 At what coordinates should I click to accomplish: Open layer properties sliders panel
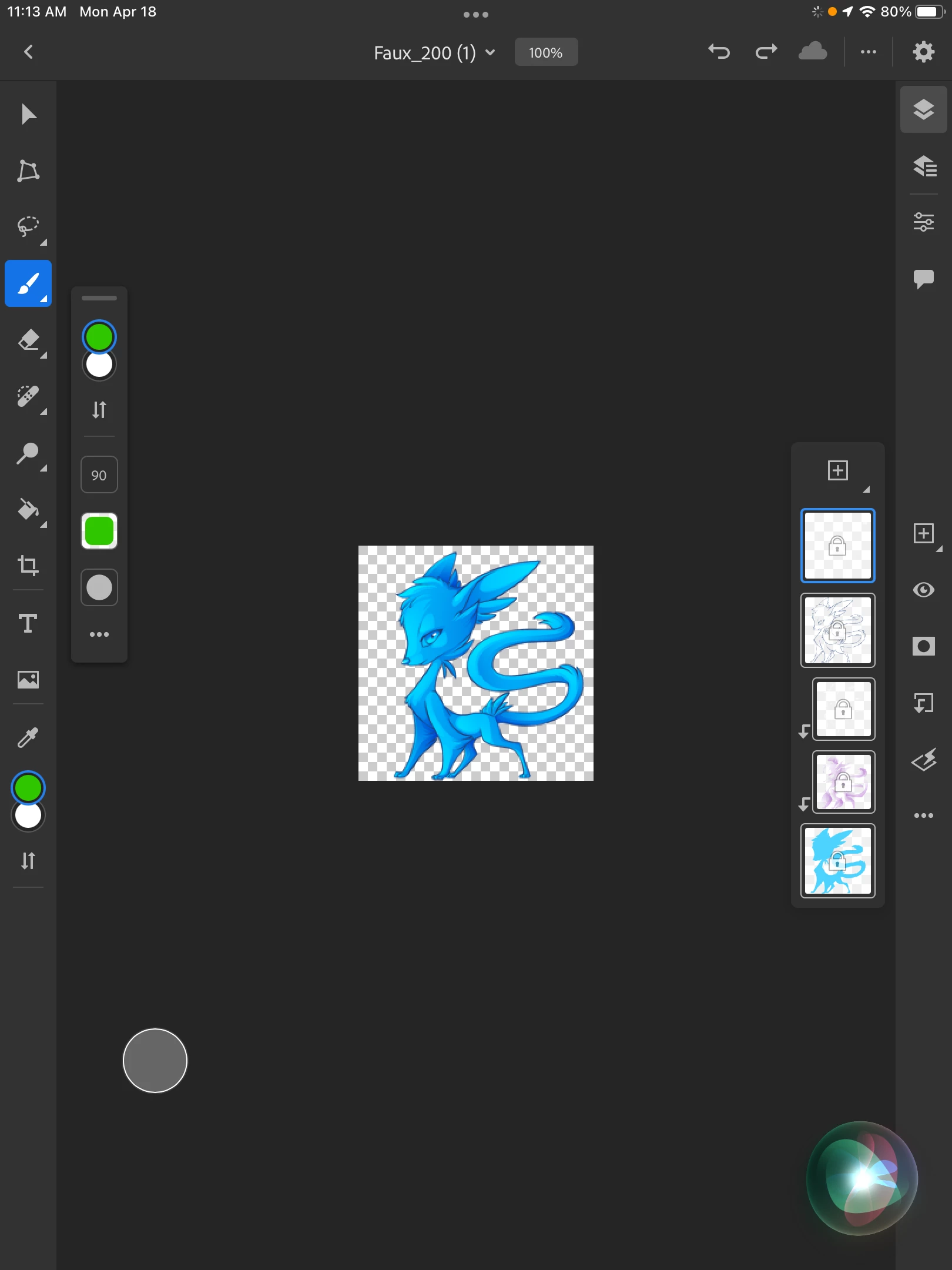(924, 222)
